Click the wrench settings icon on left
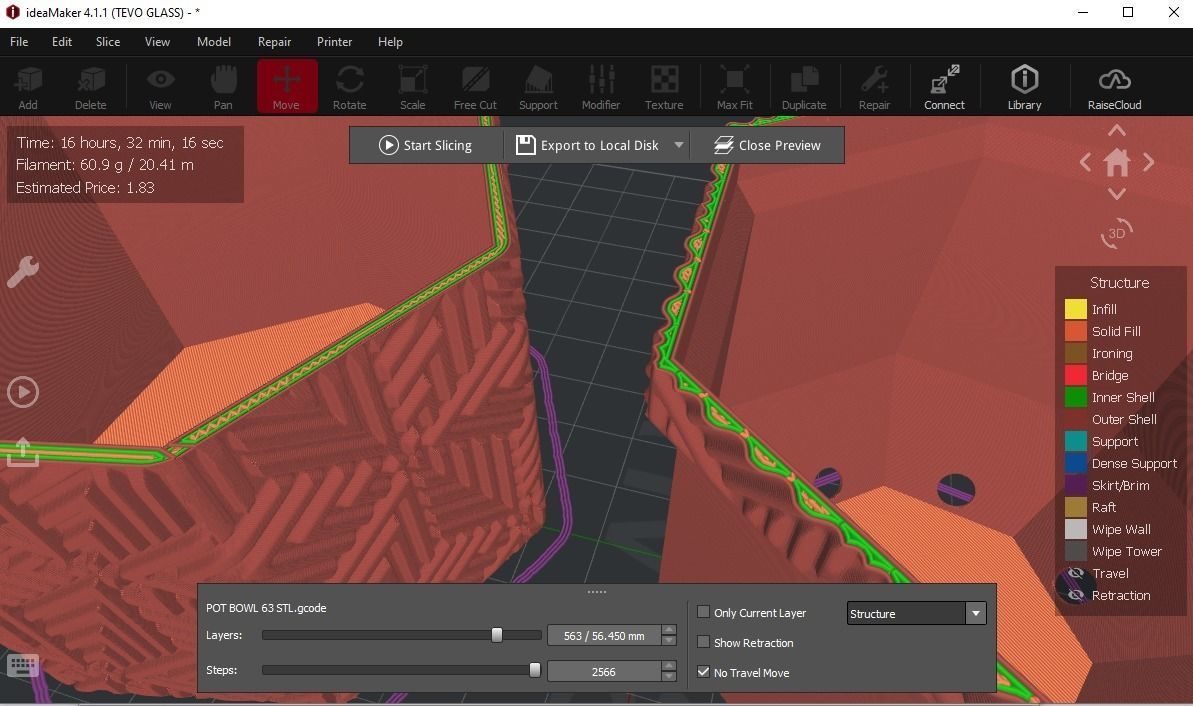The height and width of the screenshot is (706, 1193). [x=23, y=272]
